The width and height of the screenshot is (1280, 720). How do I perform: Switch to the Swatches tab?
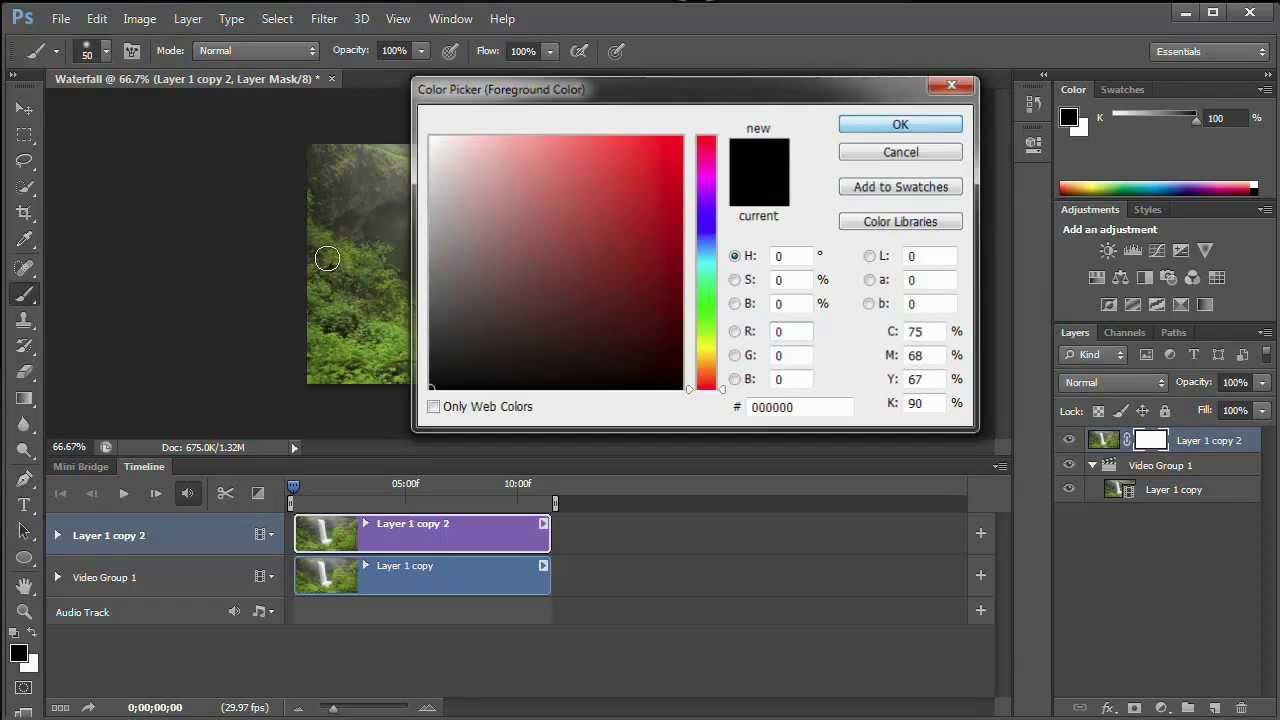tap(1122, 89)
